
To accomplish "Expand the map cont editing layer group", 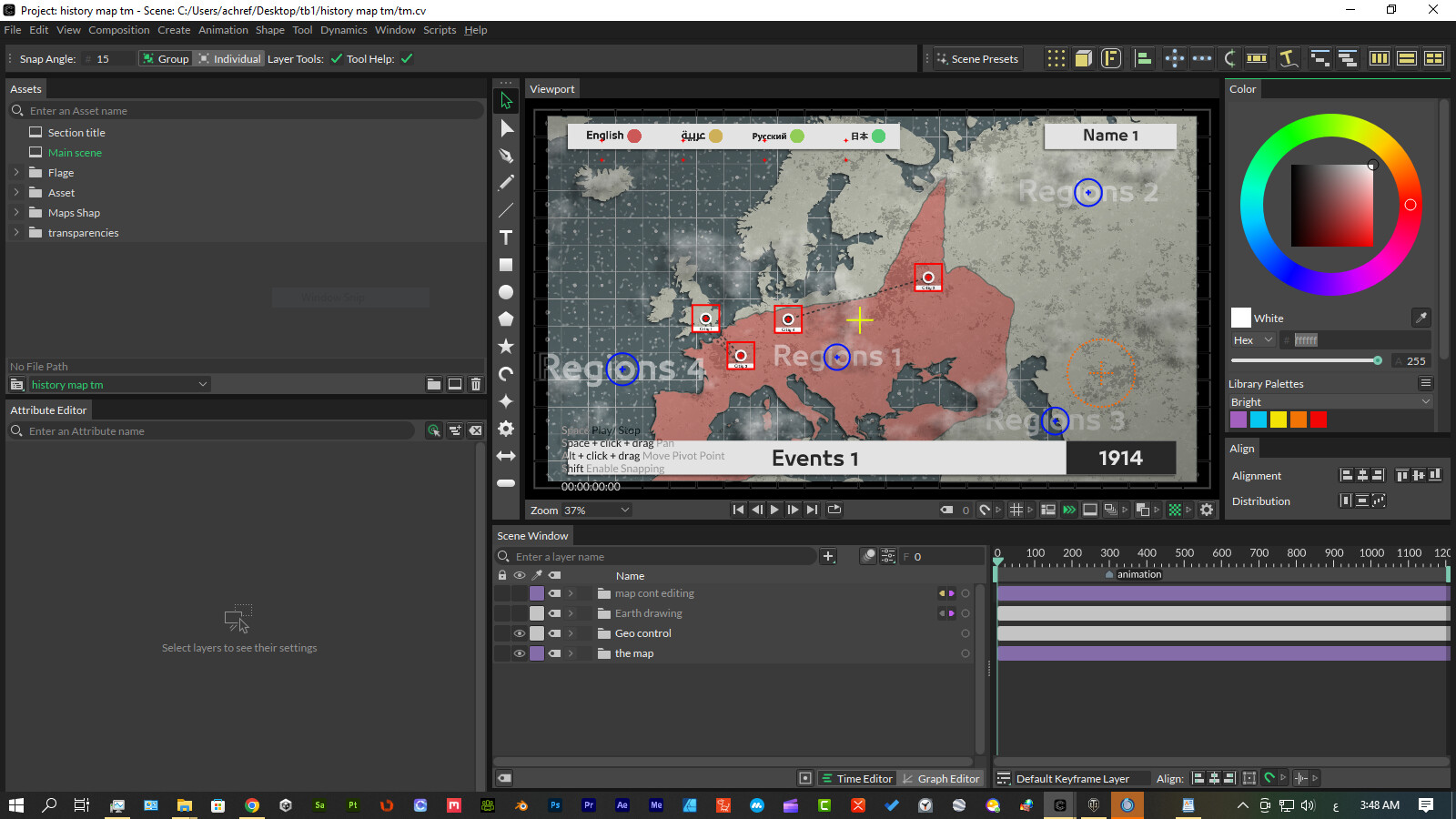I will [571, 592].
